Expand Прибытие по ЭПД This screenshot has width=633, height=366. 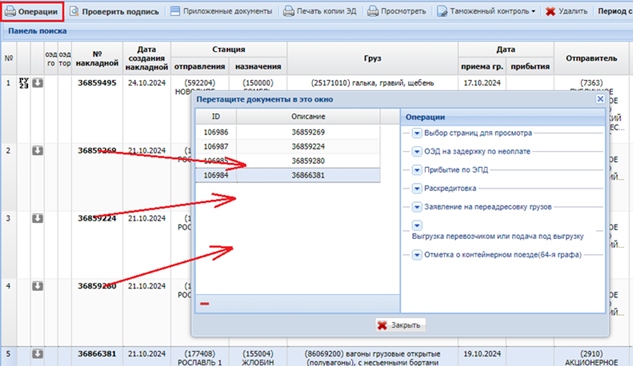(417, 170)
